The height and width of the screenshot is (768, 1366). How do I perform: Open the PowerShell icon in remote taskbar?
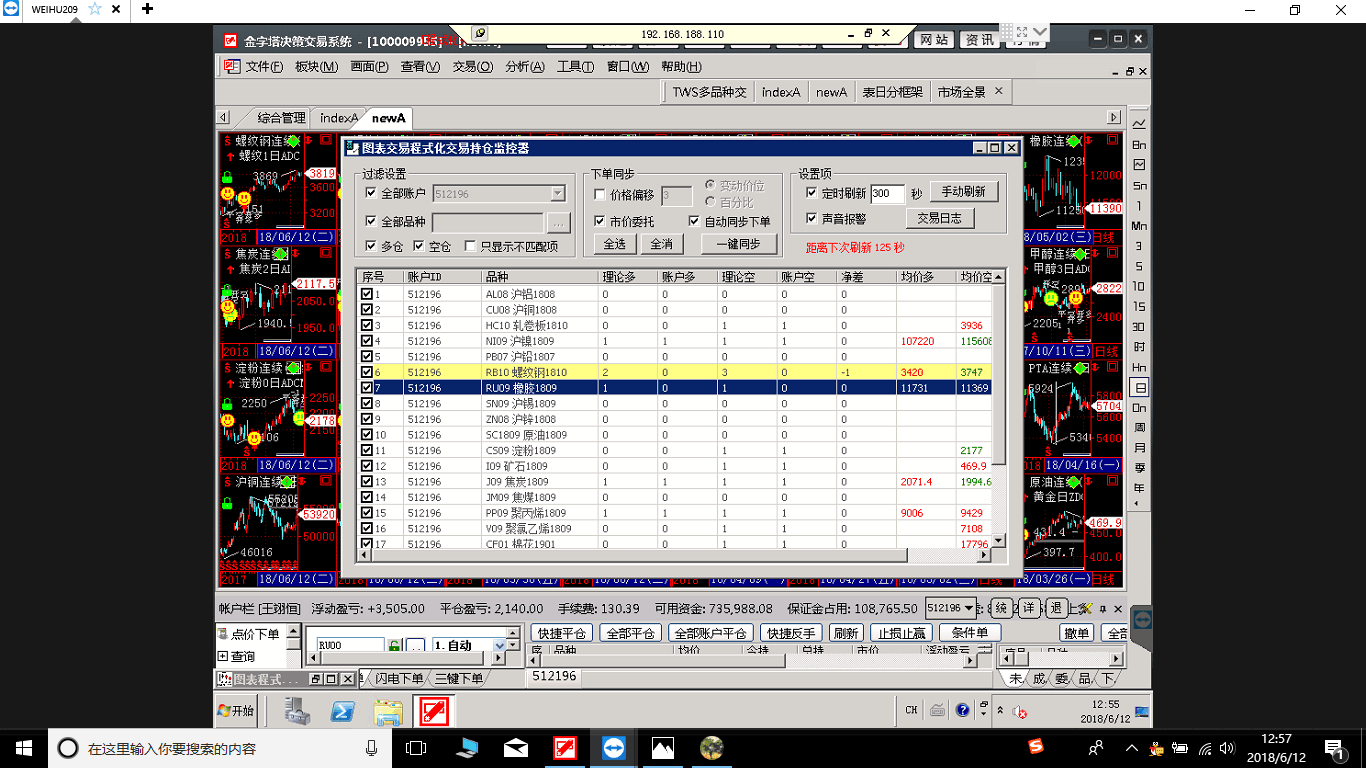[x=343, y=712]
